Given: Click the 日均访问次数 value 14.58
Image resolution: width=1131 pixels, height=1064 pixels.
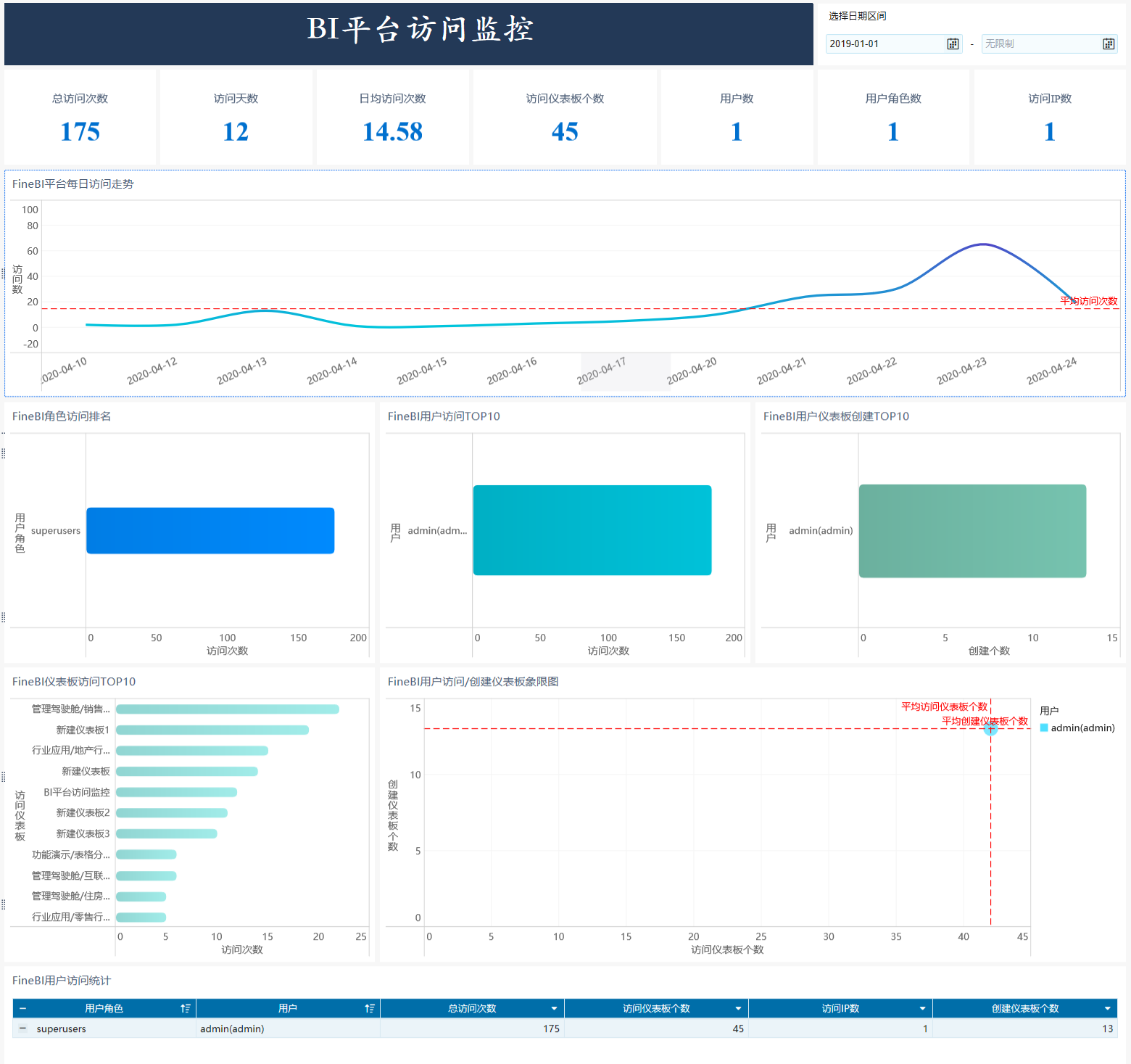Looking at the screenshot, I should (x=392, y=132).
